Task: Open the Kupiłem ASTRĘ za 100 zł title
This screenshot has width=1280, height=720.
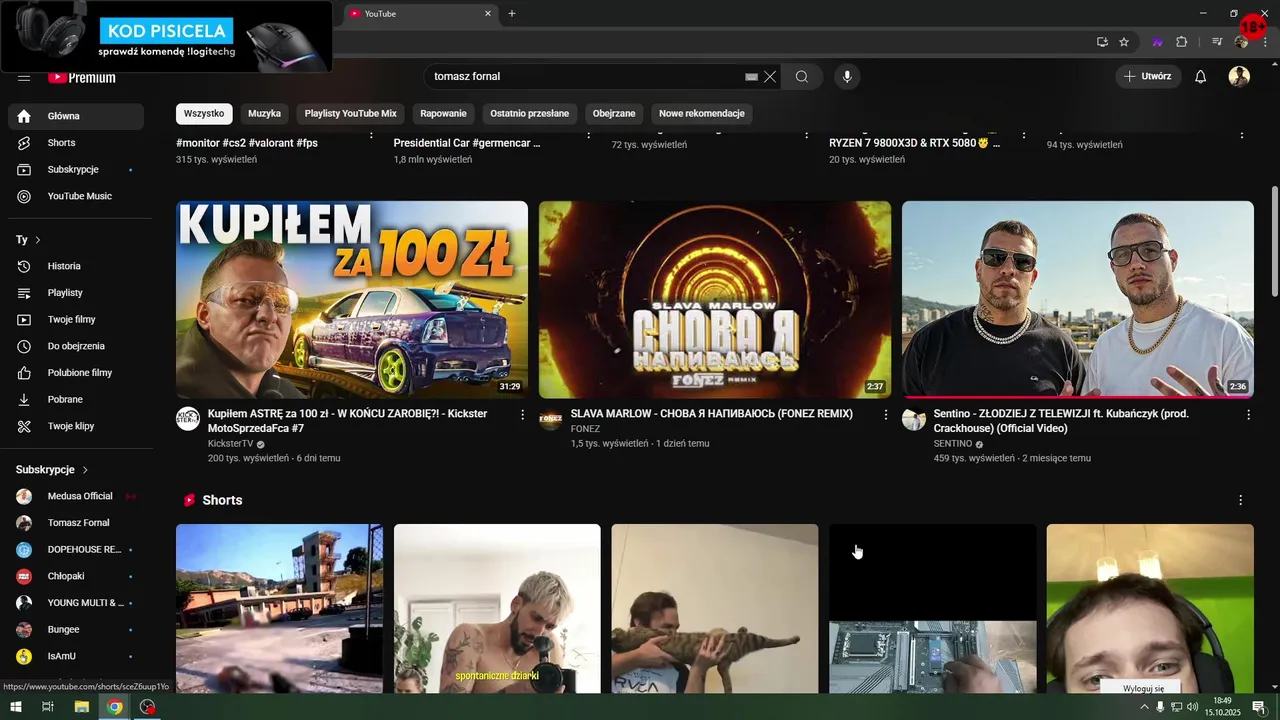Action: coord(348,421)
